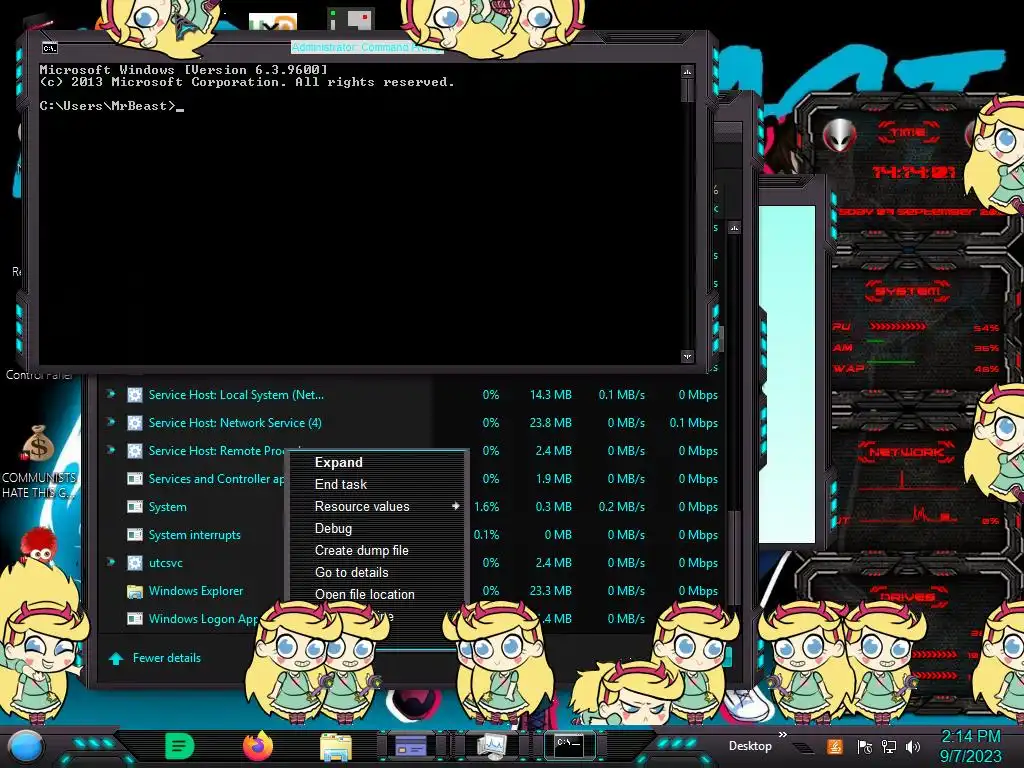Click the Windows Logon Application process icon

[135, 618]
